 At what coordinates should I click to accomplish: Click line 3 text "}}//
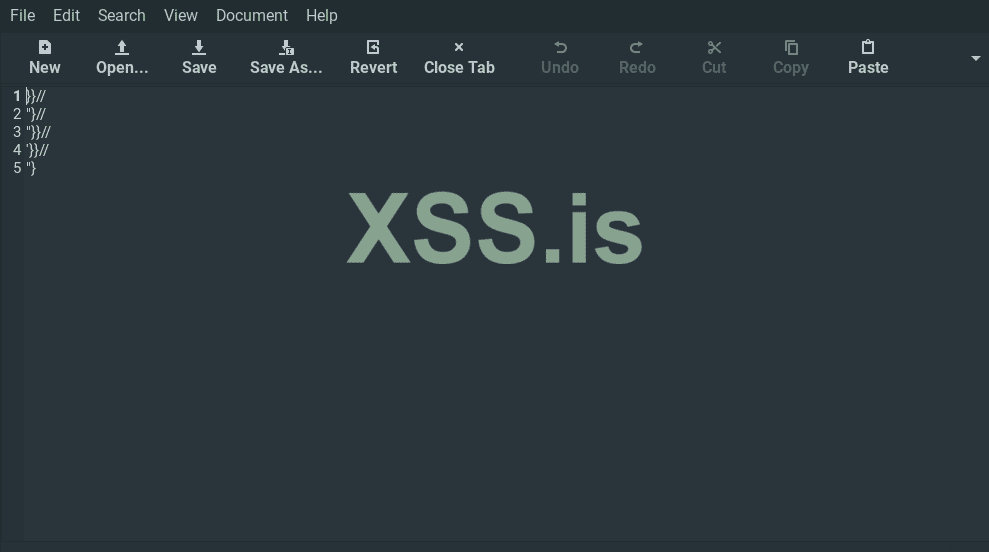pos(38,132)
